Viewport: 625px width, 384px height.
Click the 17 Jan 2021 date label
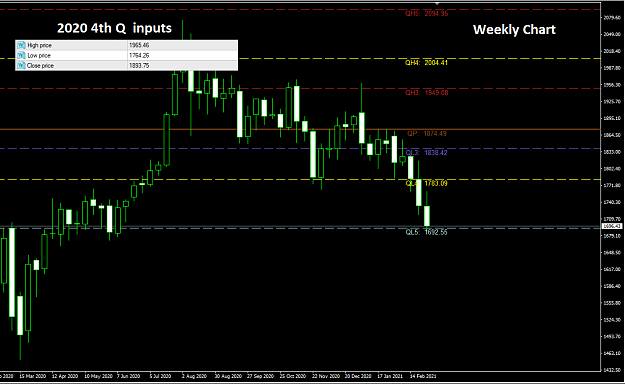[x=390, y=376]
